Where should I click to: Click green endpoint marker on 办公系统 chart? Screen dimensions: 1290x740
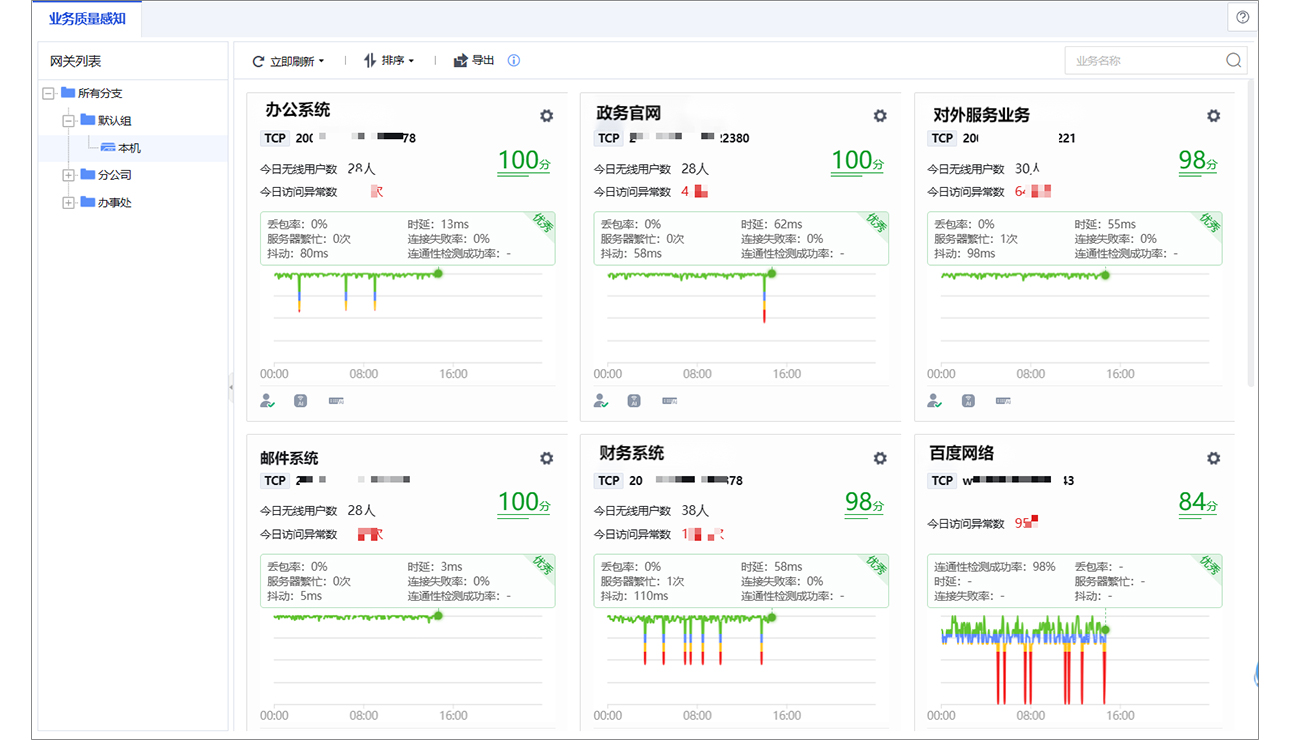tap(438, 273)
